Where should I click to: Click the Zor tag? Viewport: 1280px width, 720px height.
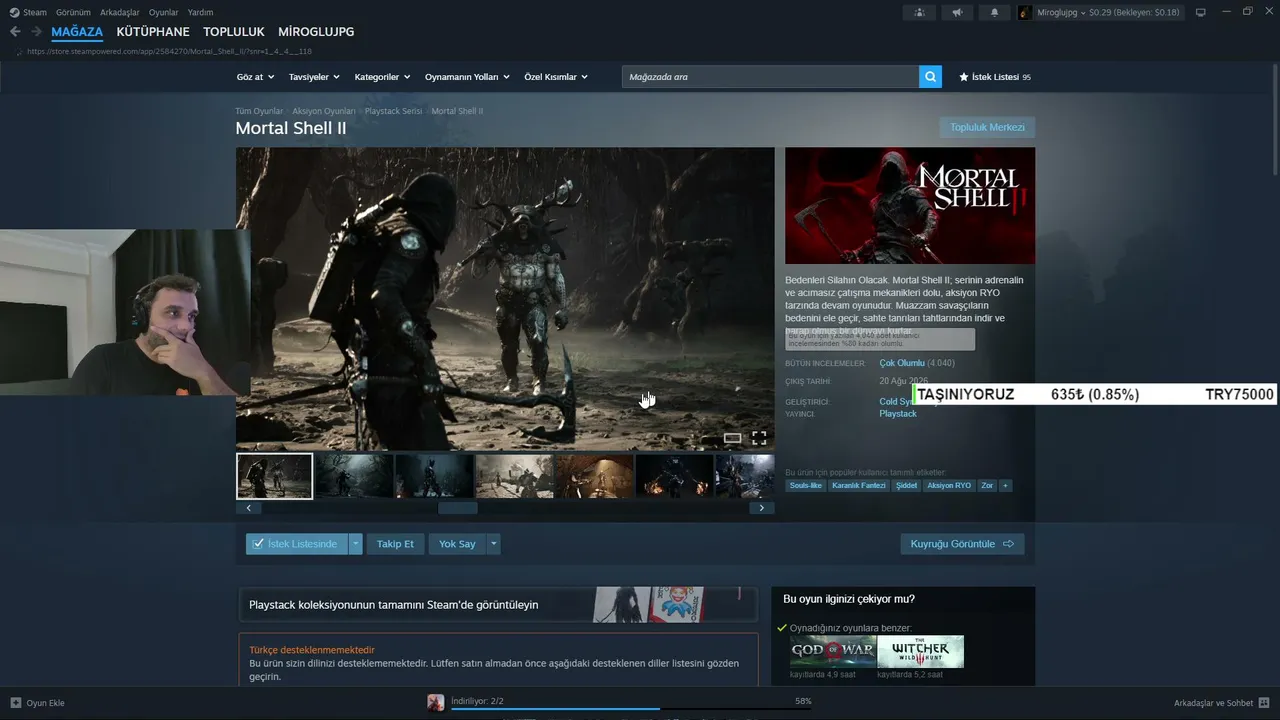[x=987, y=486]
